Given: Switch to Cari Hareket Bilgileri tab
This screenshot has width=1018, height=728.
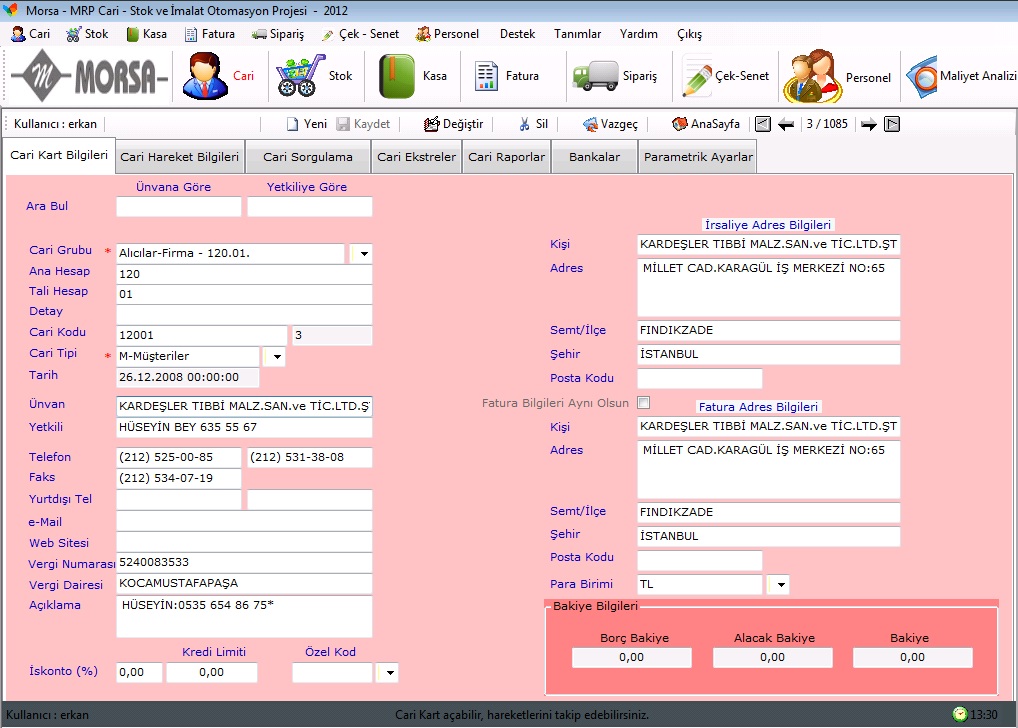Looking at the screenshot, I should click(x=180, y=157).
